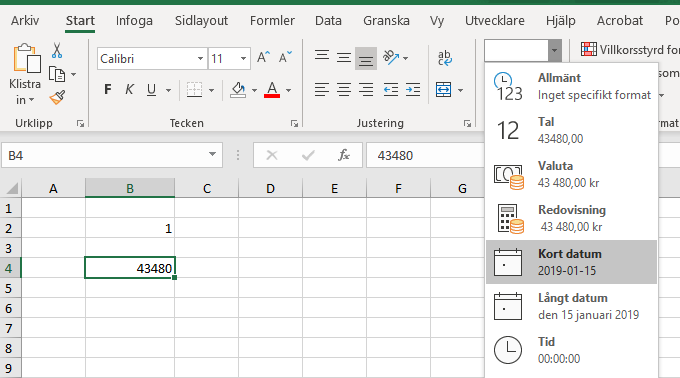Click the cancel X in formula bar
This screenshot has width=680, height=378.
[272, 155]
